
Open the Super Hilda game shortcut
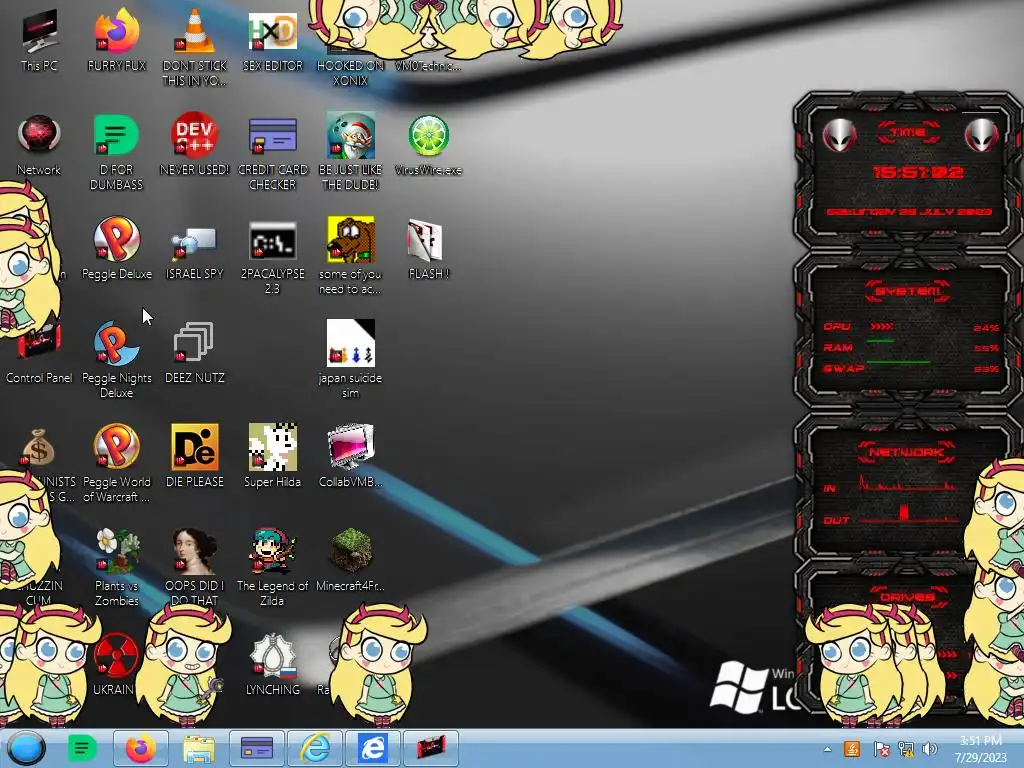[272, 456]
